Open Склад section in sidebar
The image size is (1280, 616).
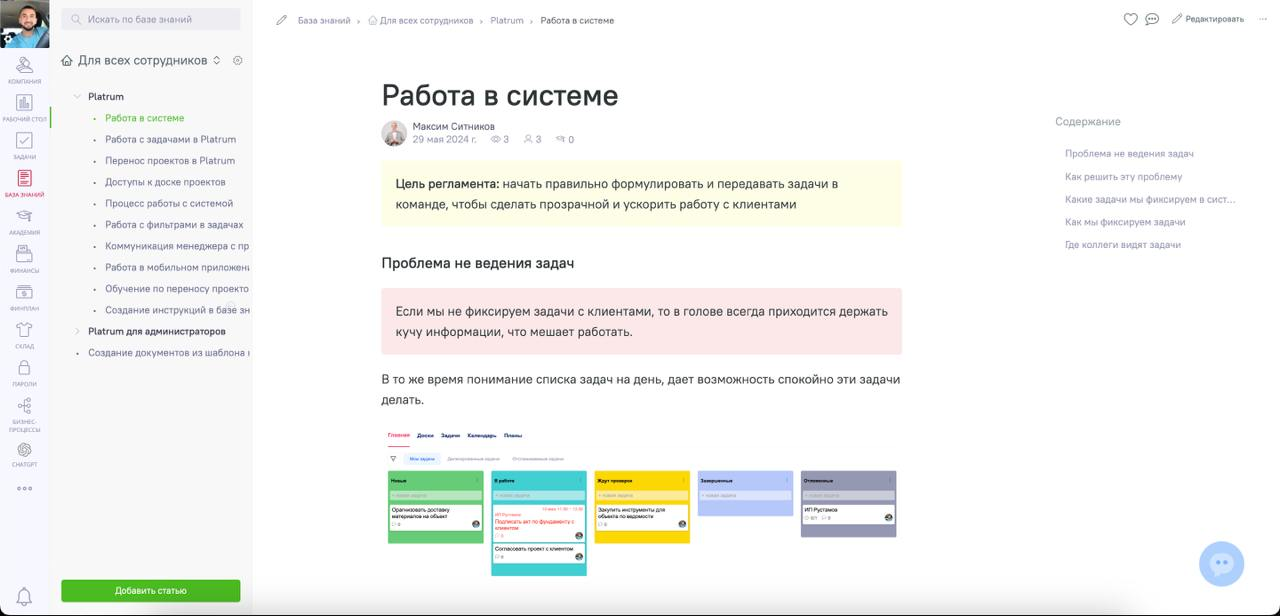(x=25, y=335)
